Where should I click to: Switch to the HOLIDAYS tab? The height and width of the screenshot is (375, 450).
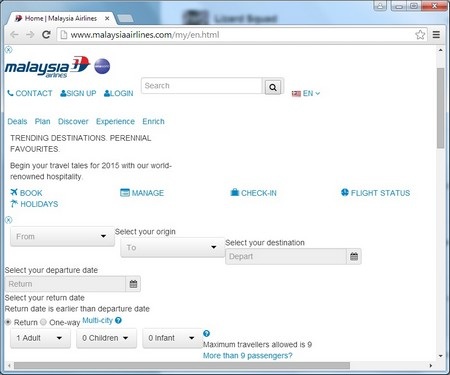point(34,204)
